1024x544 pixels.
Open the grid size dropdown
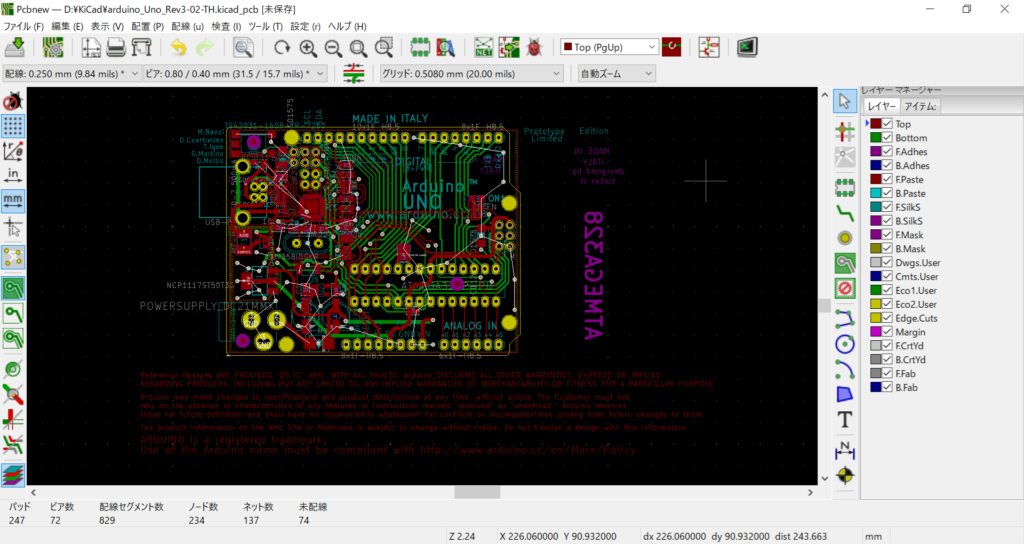tap(471, 74)
